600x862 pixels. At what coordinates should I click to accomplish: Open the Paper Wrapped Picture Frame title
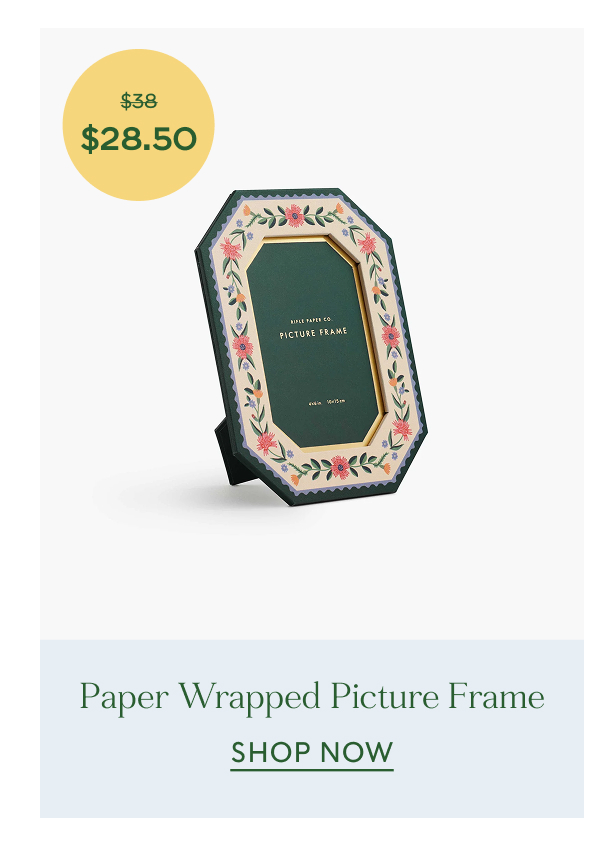312,697
